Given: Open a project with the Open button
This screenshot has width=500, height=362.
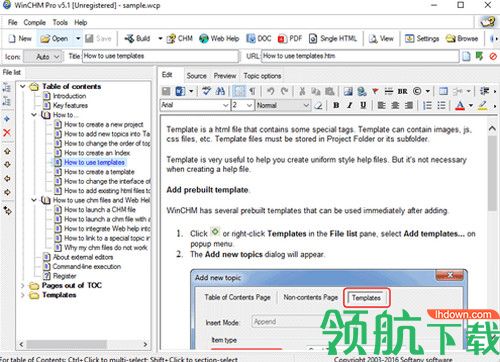Looking at the screenshot, I should (54, 39).
